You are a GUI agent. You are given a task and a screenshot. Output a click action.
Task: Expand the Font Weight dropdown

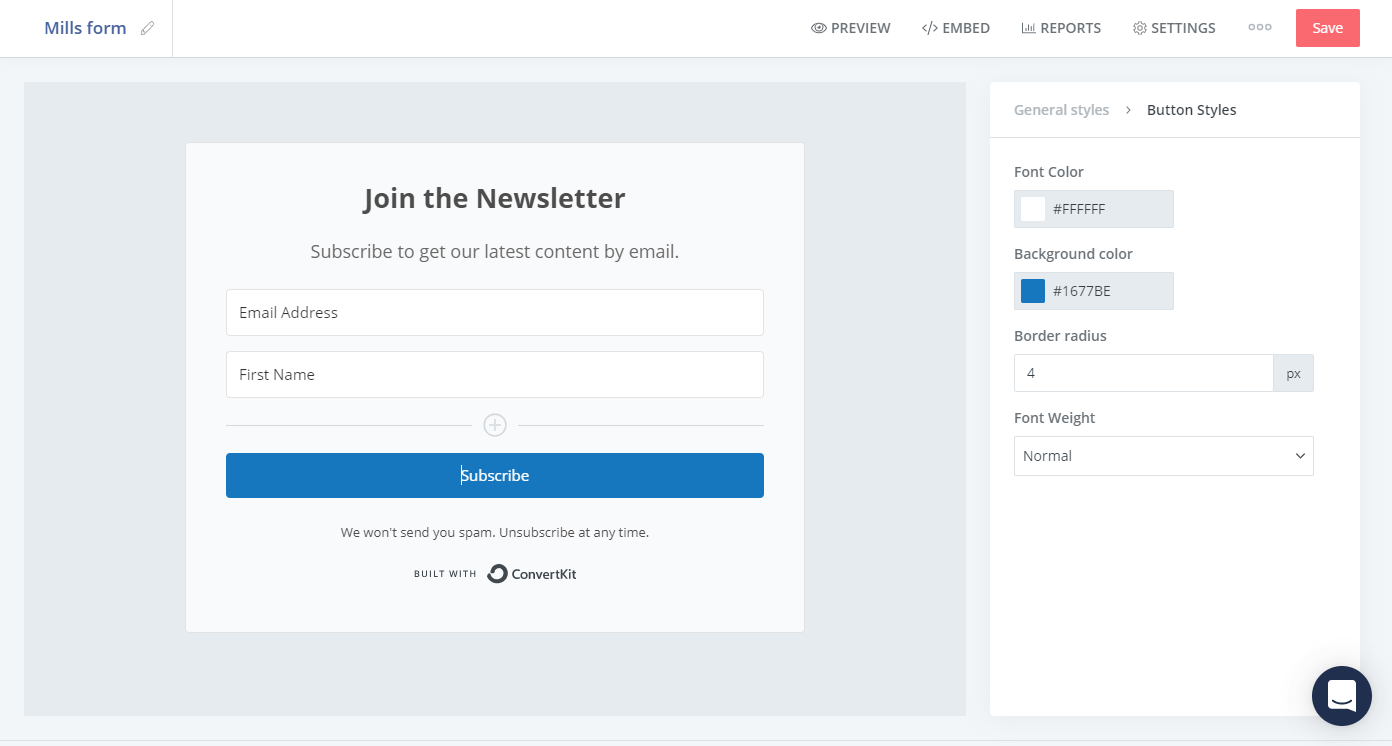coord(1164,456)
